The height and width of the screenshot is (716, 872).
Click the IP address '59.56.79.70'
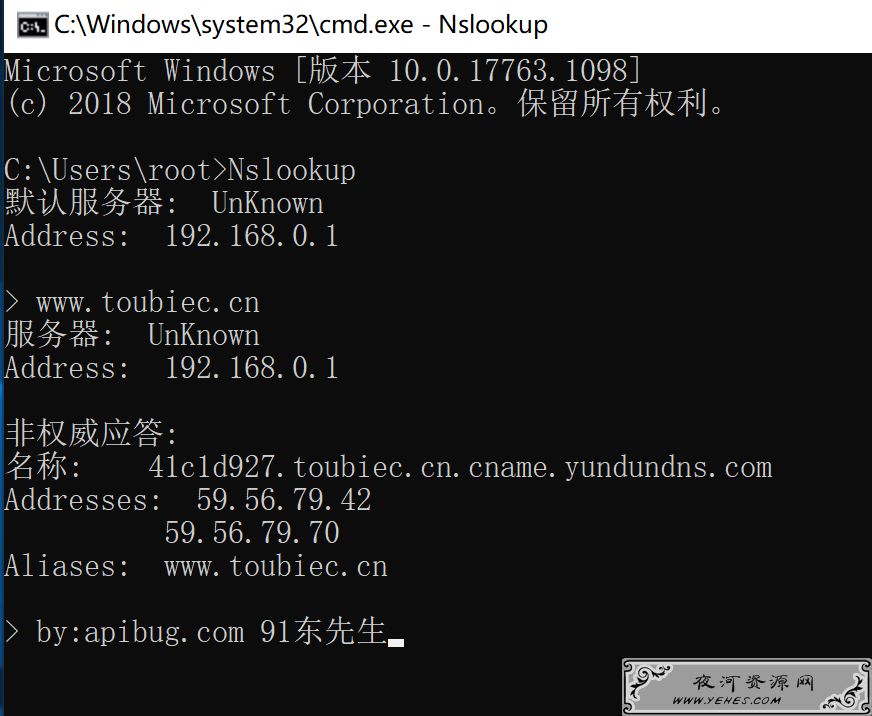click(252, 533)
